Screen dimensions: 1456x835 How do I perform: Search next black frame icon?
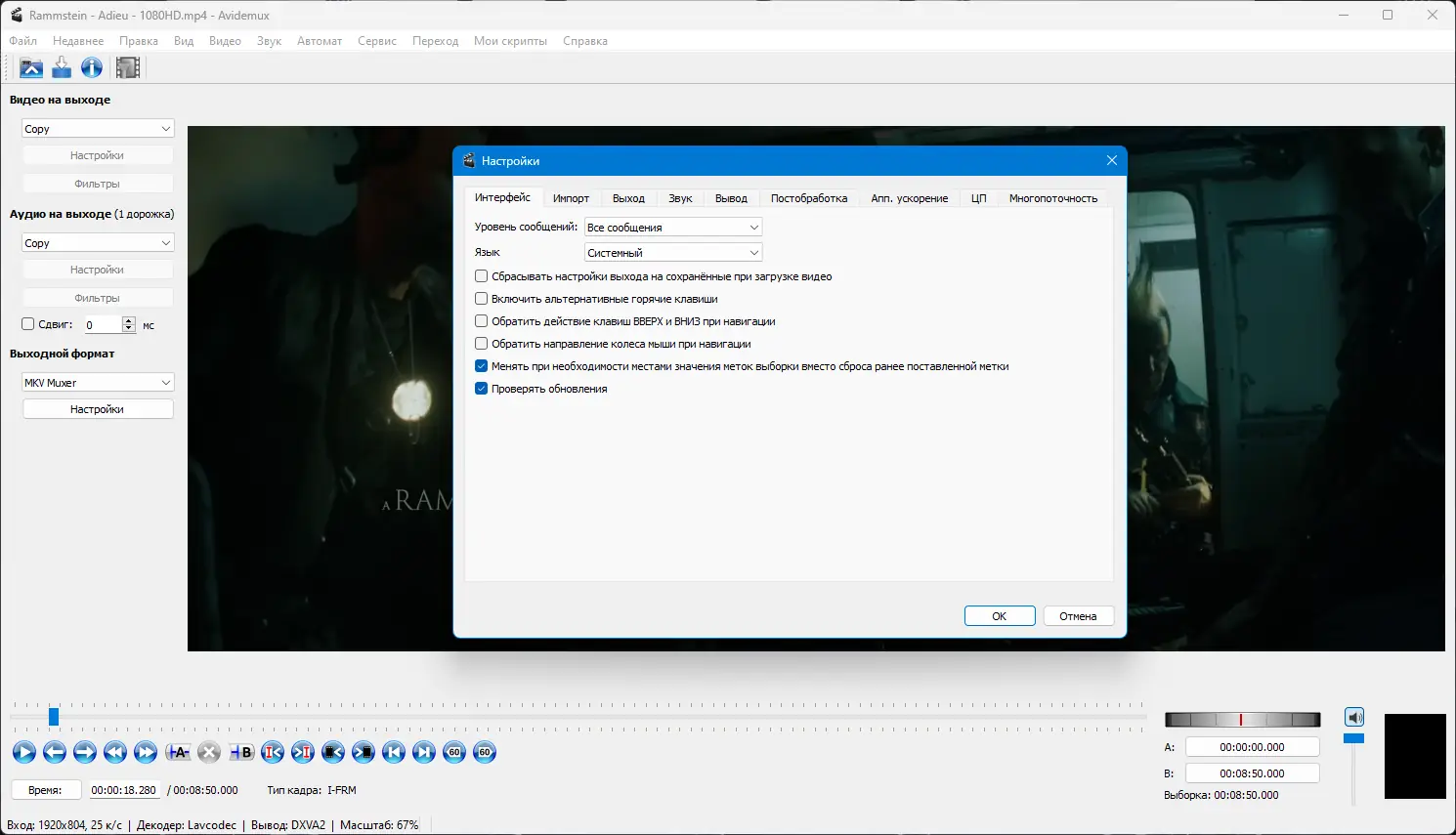[364, 752]
